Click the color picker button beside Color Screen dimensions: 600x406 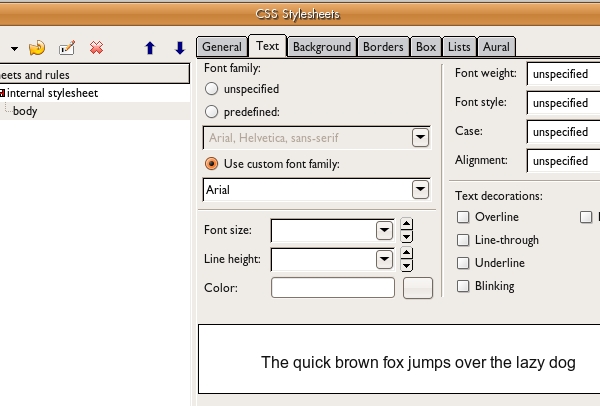click(x=417, y=288)
